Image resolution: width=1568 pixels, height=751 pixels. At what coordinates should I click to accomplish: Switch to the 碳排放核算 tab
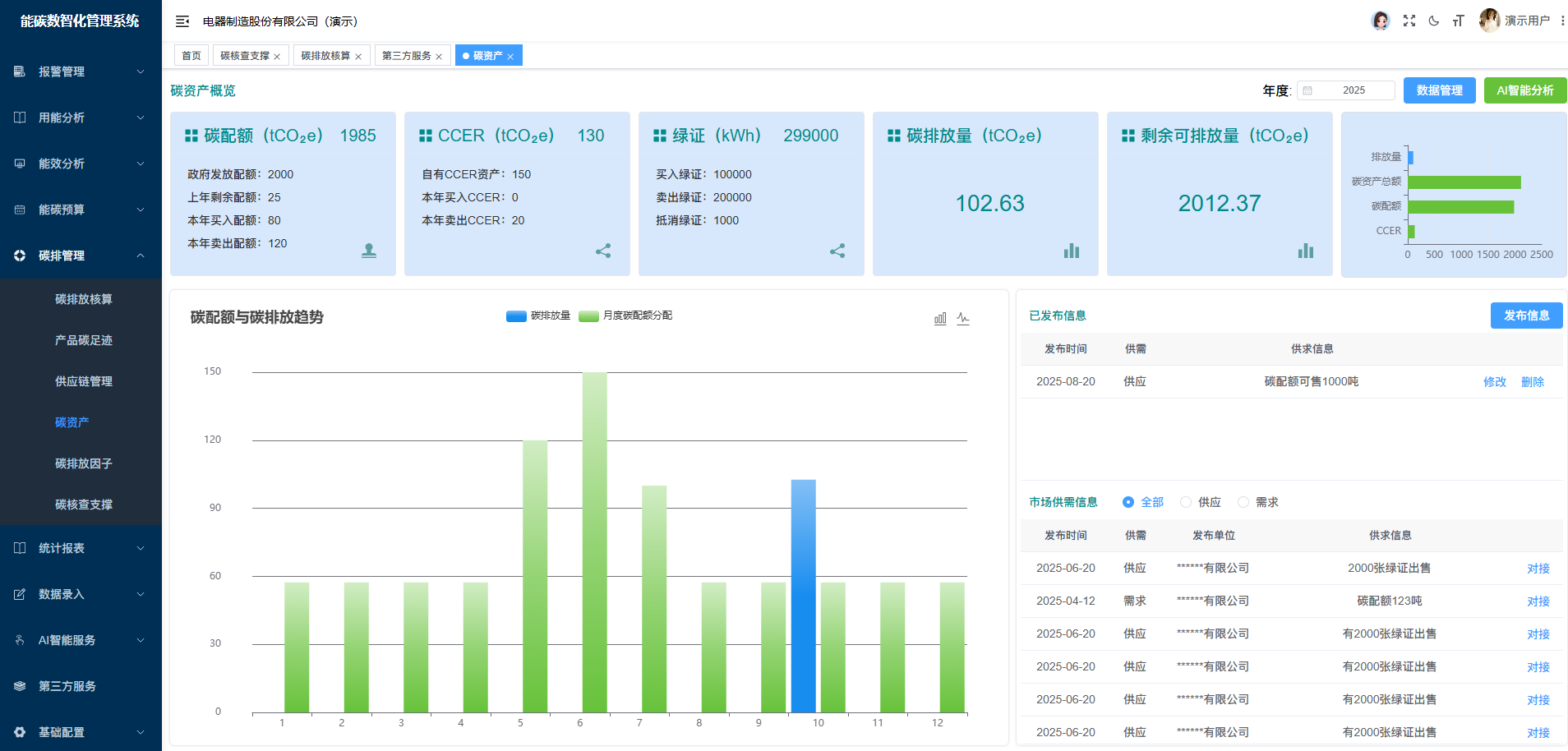coord(325,56)
